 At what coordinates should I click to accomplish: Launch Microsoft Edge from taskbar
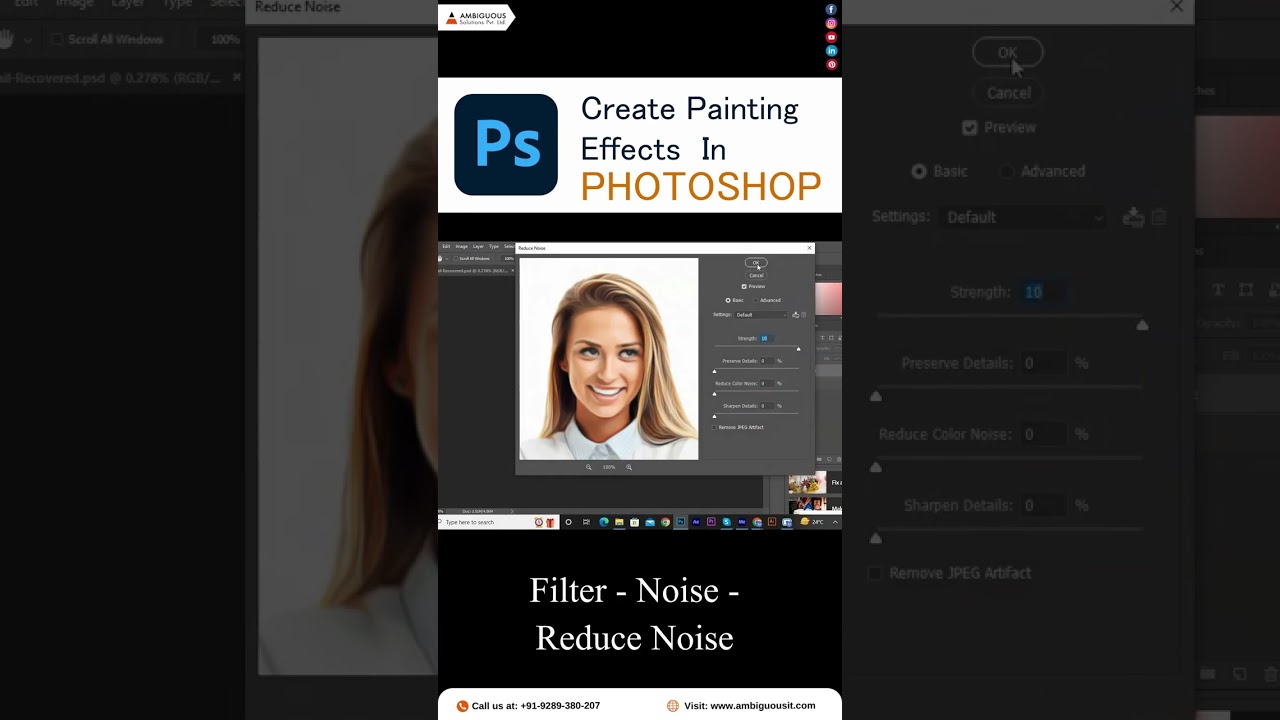click(604, 522)
